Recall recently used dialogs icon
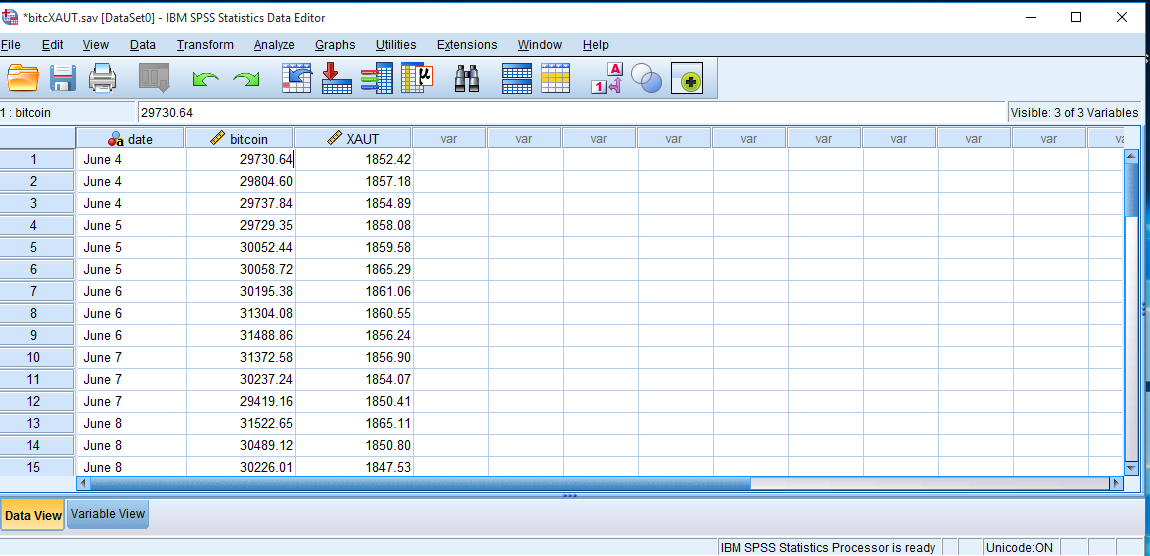Image resolution: width=1150 pixels, height=556 pixels. coord(154,78)
